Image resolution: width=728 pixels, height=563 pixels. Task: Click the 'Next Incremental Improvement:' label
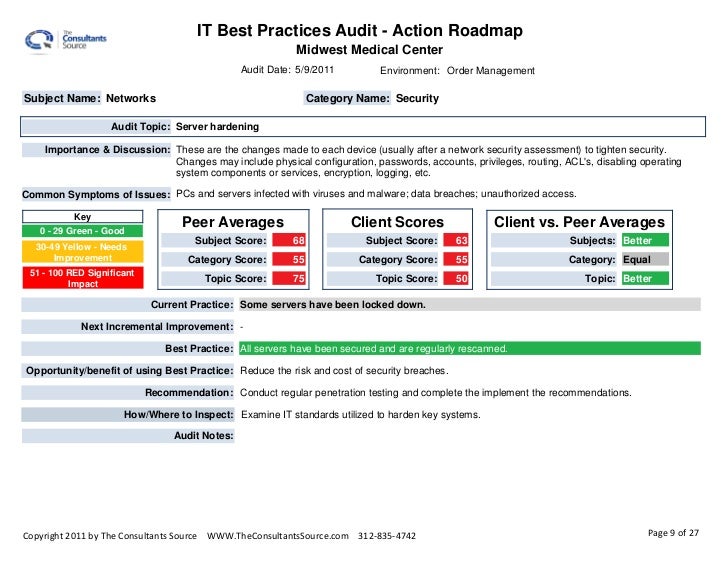[128, 327]
